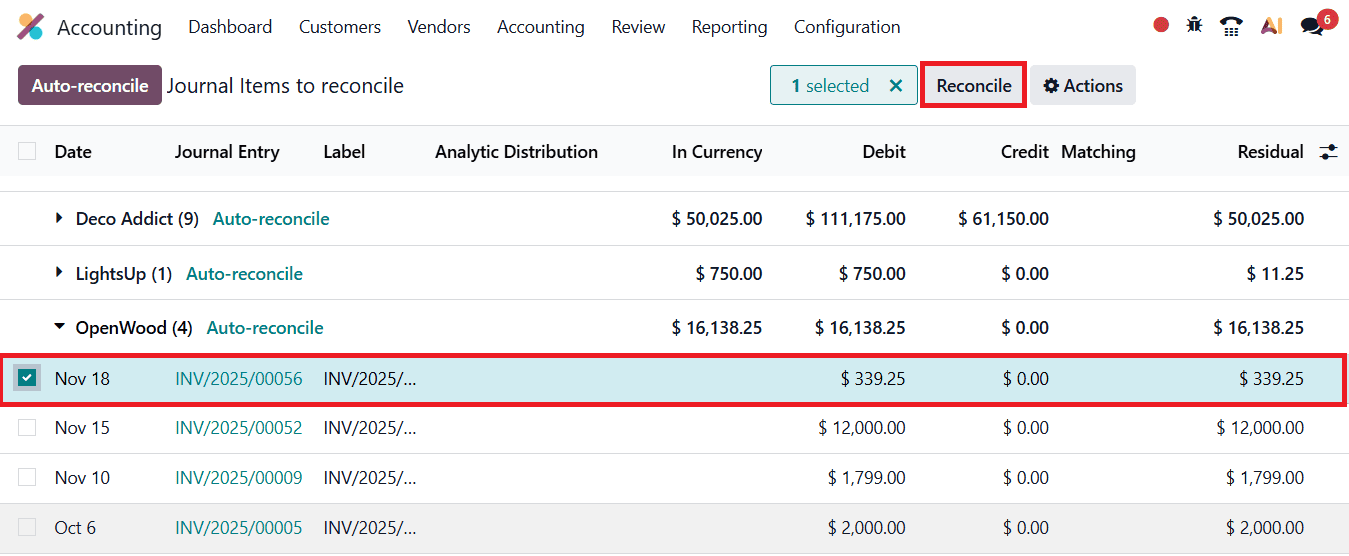Sort by the Label column header

pyautogui.click(x=344, y=152)
